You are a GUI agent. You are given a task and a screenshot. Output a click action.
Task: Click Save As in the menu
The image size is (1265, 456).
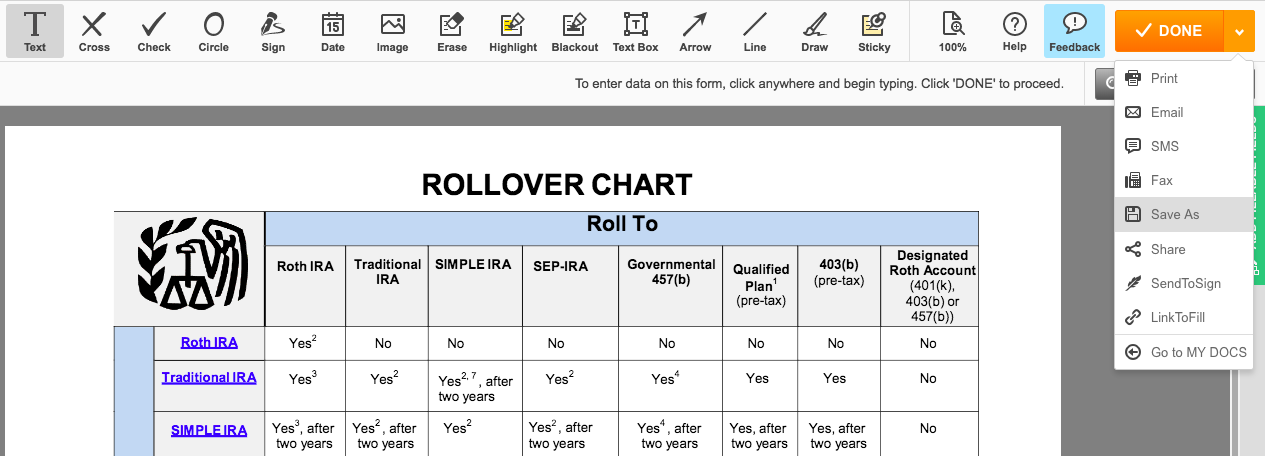pos(1184,214)
